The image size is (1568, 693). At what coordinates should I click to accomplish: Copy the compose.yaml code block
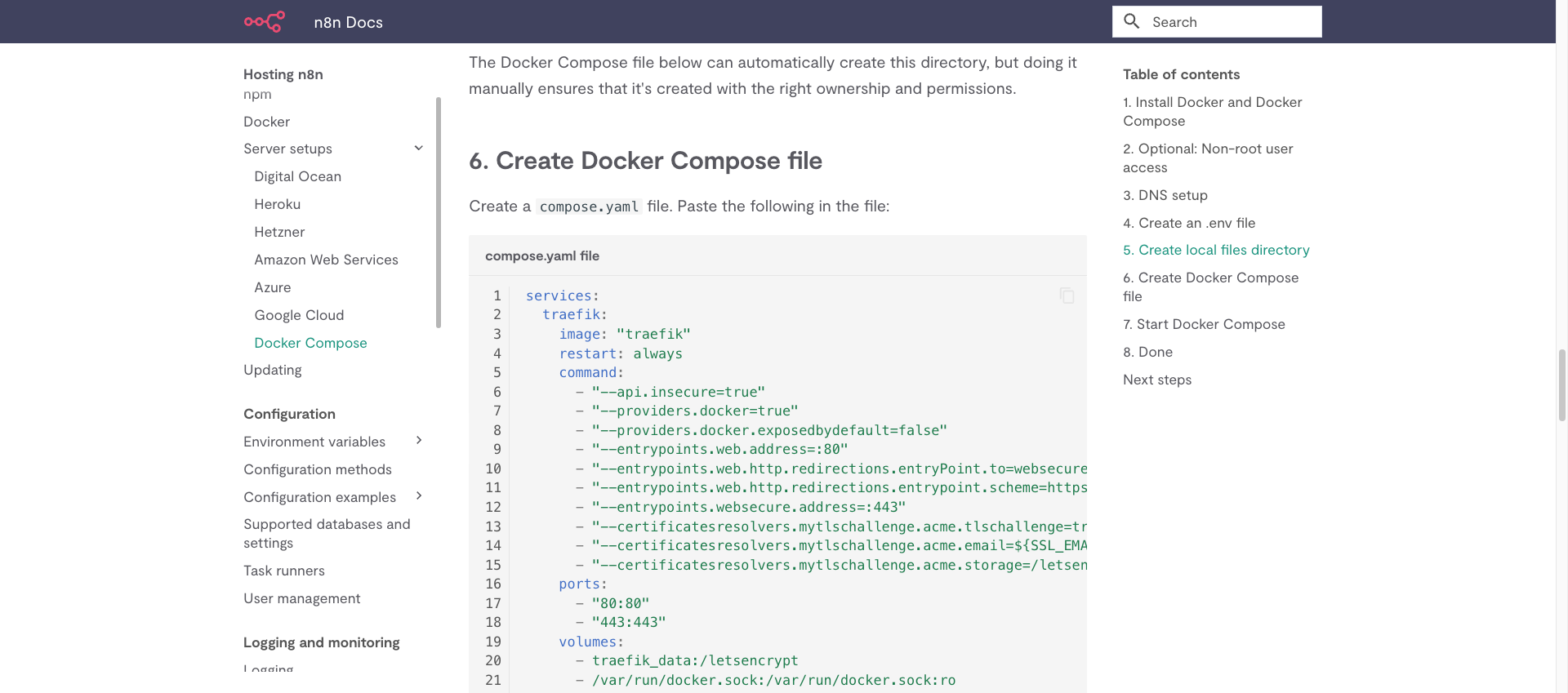(1067, 295)
